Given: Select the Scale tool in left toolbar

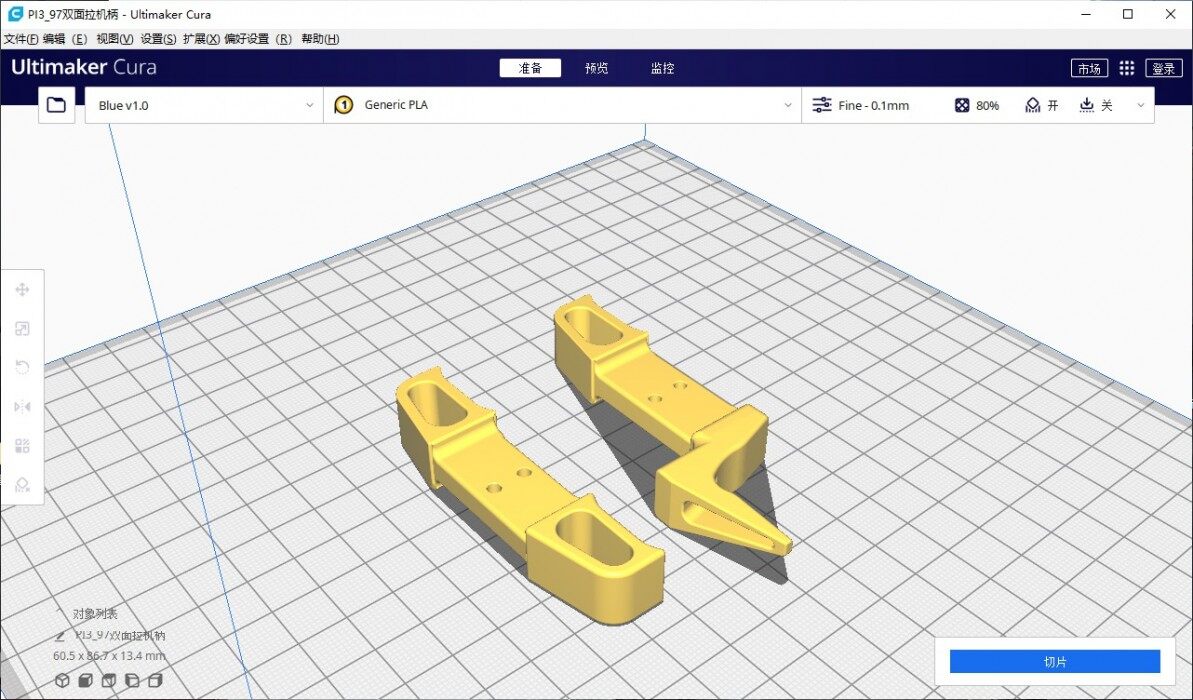Looking at the screenshot, I should coord(22,329).
